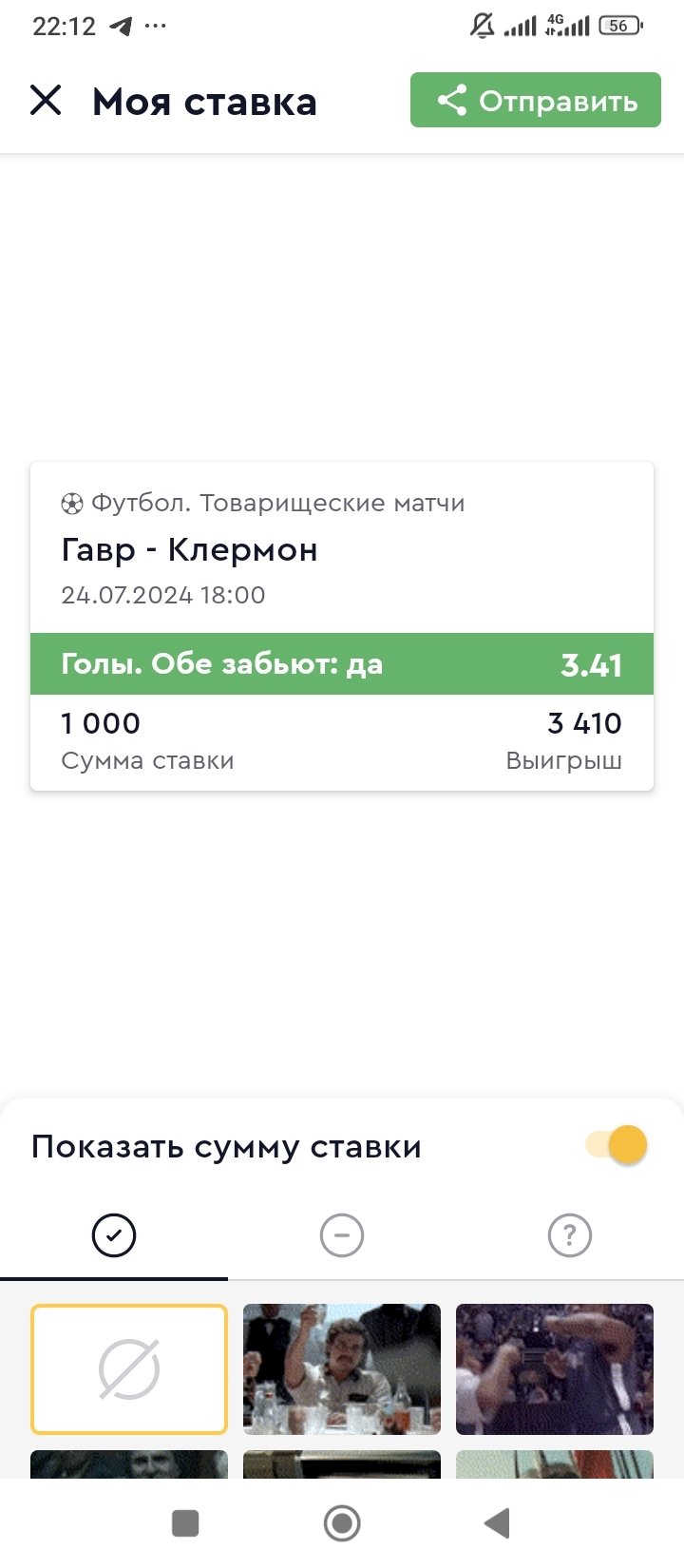The image size is (684, 1568).
Task: Tap the football icon on bet card
Action: (x=72, y=504)
